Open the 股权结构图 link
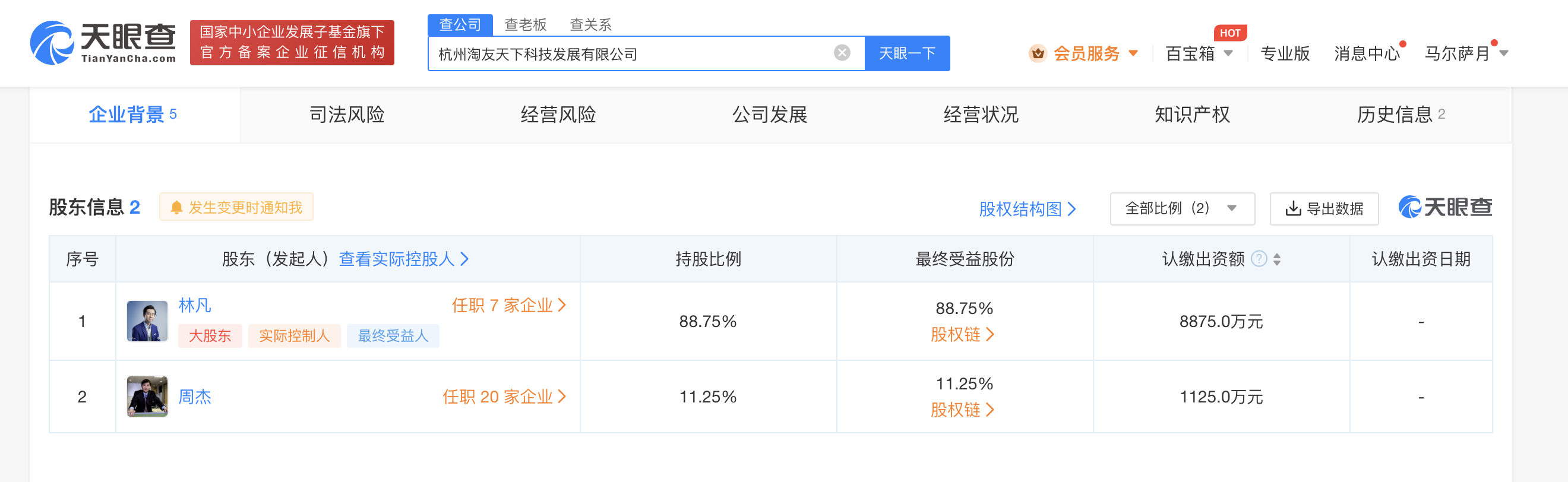The width and height of the screenshot is (1568, 482). tap(1027, 209)
